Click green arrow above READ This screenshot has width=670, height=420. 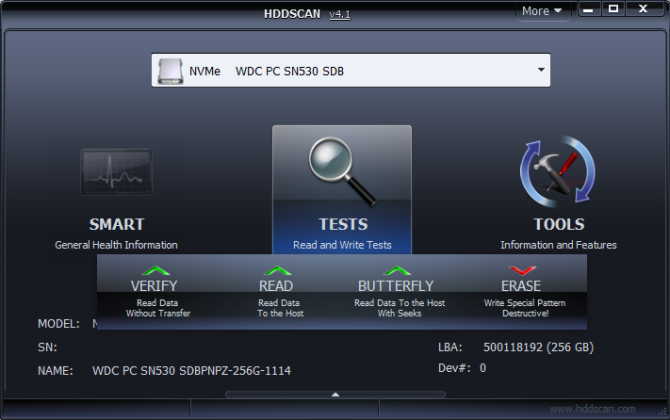tap(277, 270)
